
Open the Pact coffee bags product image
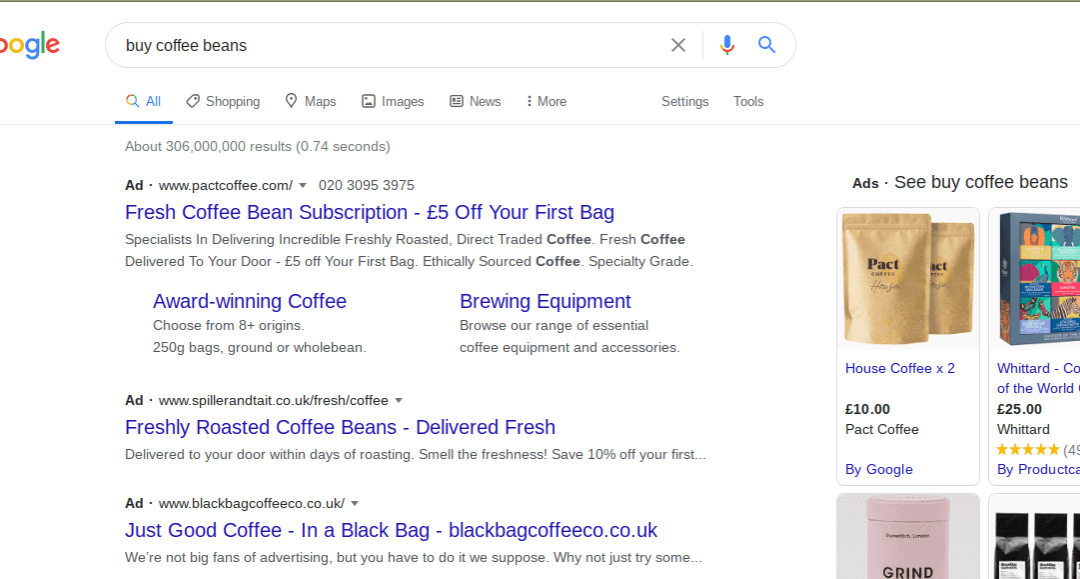(908, 280)
